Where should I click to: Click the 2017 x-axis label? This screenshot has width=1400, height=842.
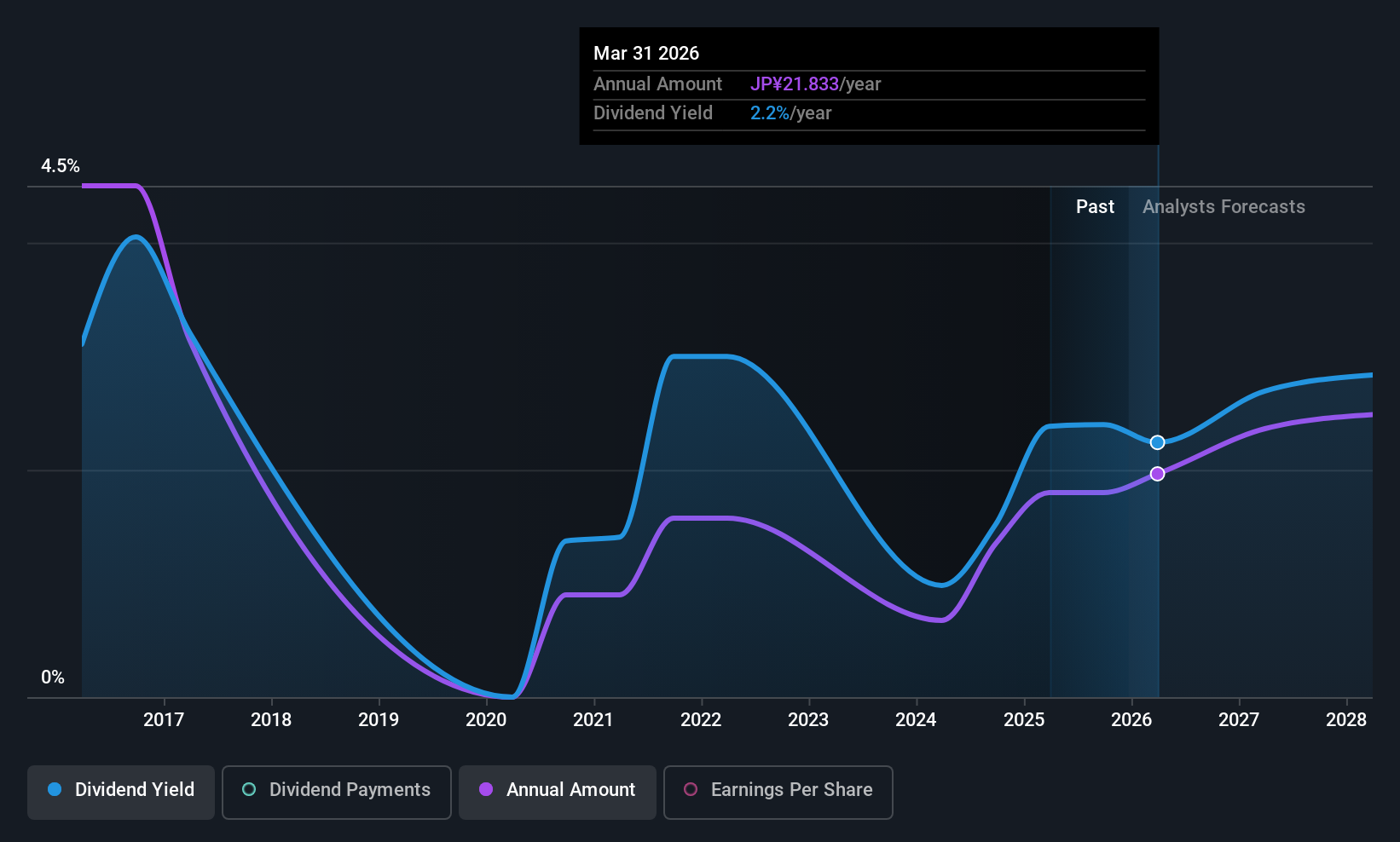(x=164, y=720)
